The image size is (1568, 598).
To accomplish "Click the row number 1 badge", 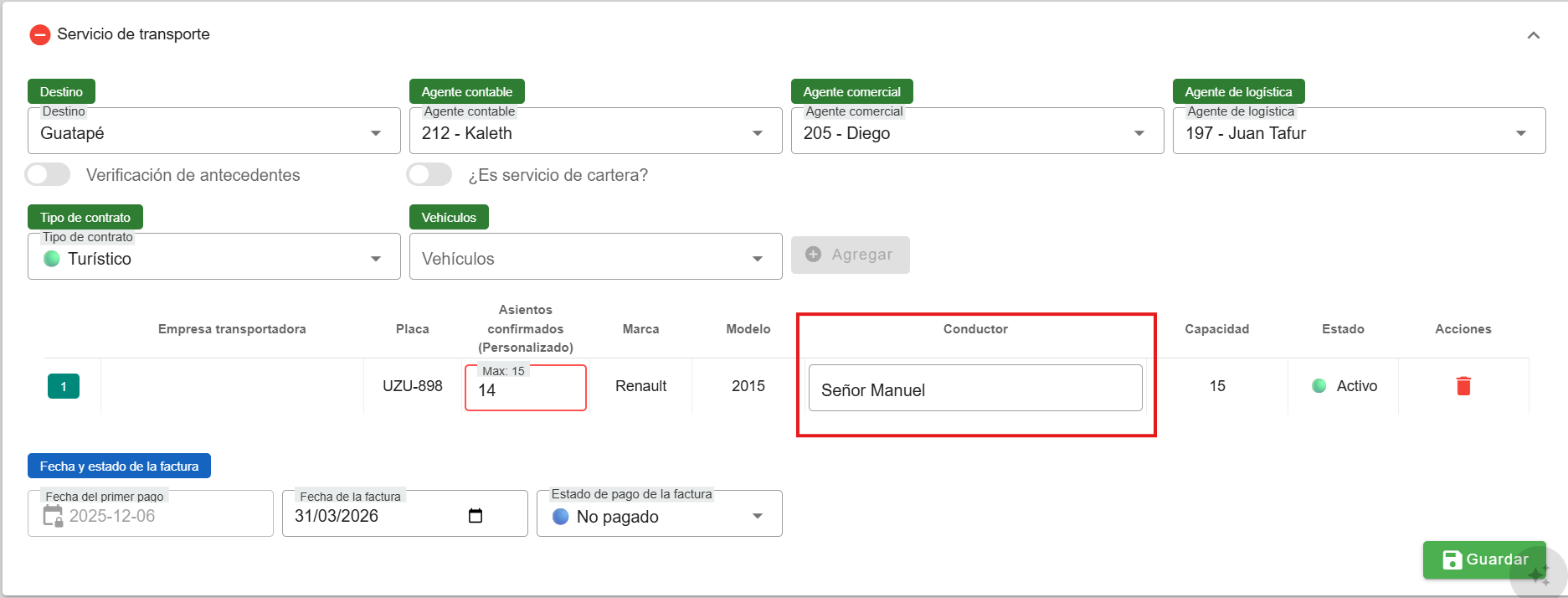I will (x=63, y=386).
